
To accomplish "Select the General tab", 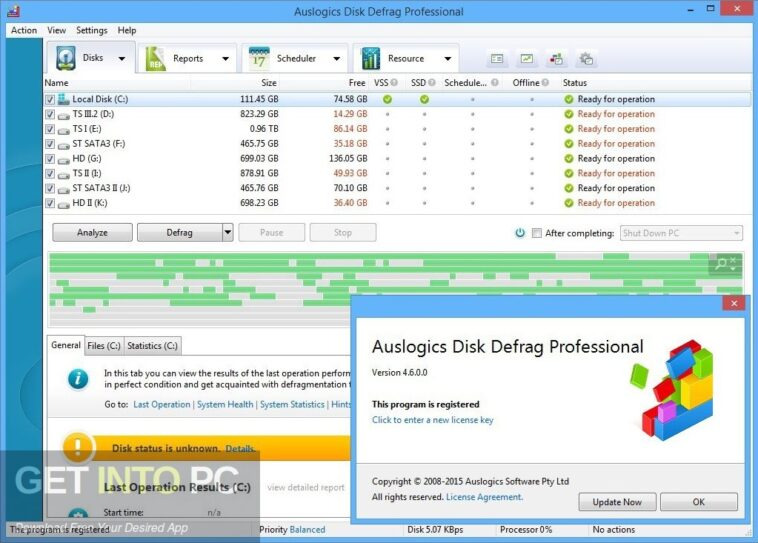I will coord(66,345).
